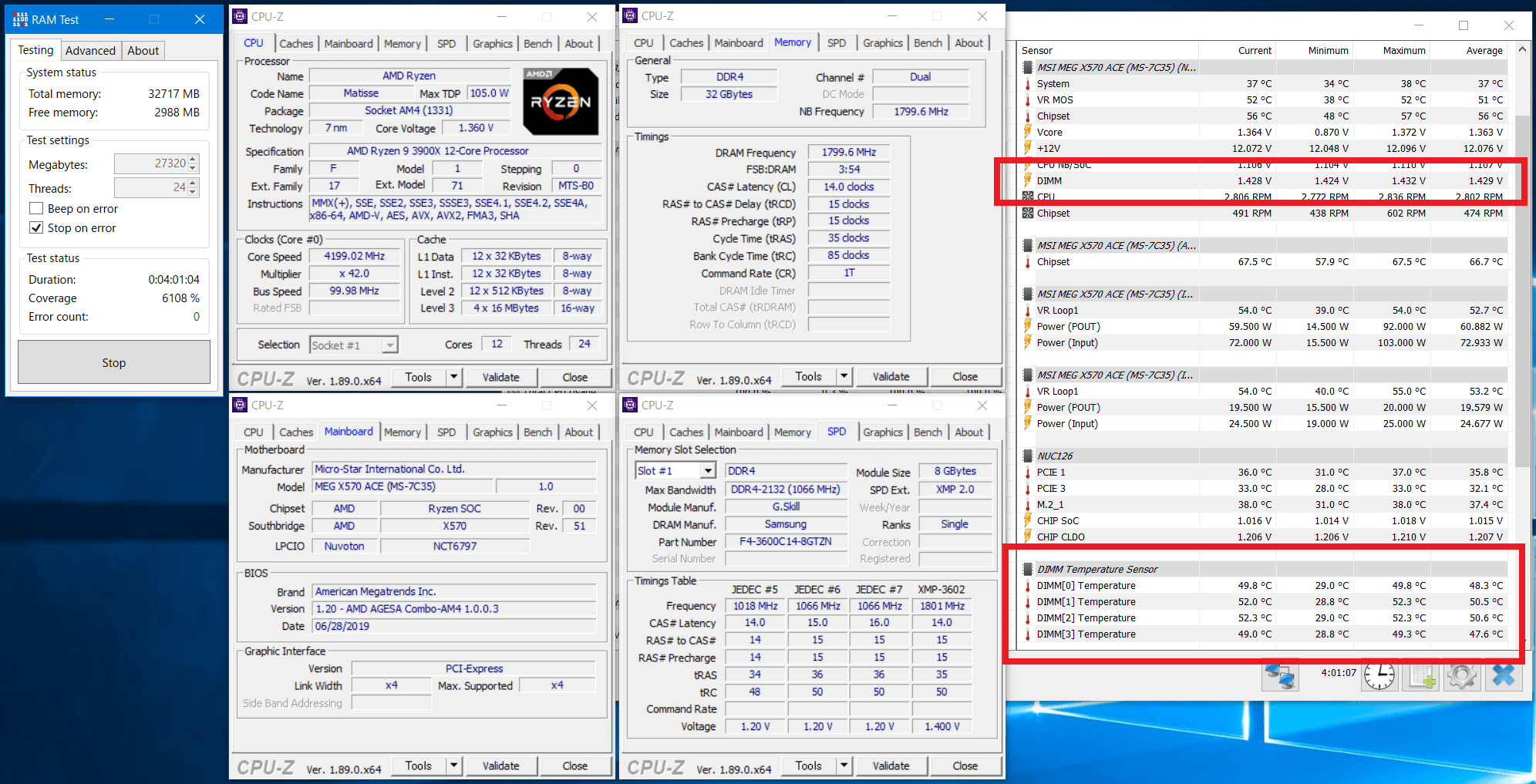Click the blue X close sensors icon
Image resolution: width=1536 pixels, height=784 pixels.
pyautogui.click(x=1504, y=676)
